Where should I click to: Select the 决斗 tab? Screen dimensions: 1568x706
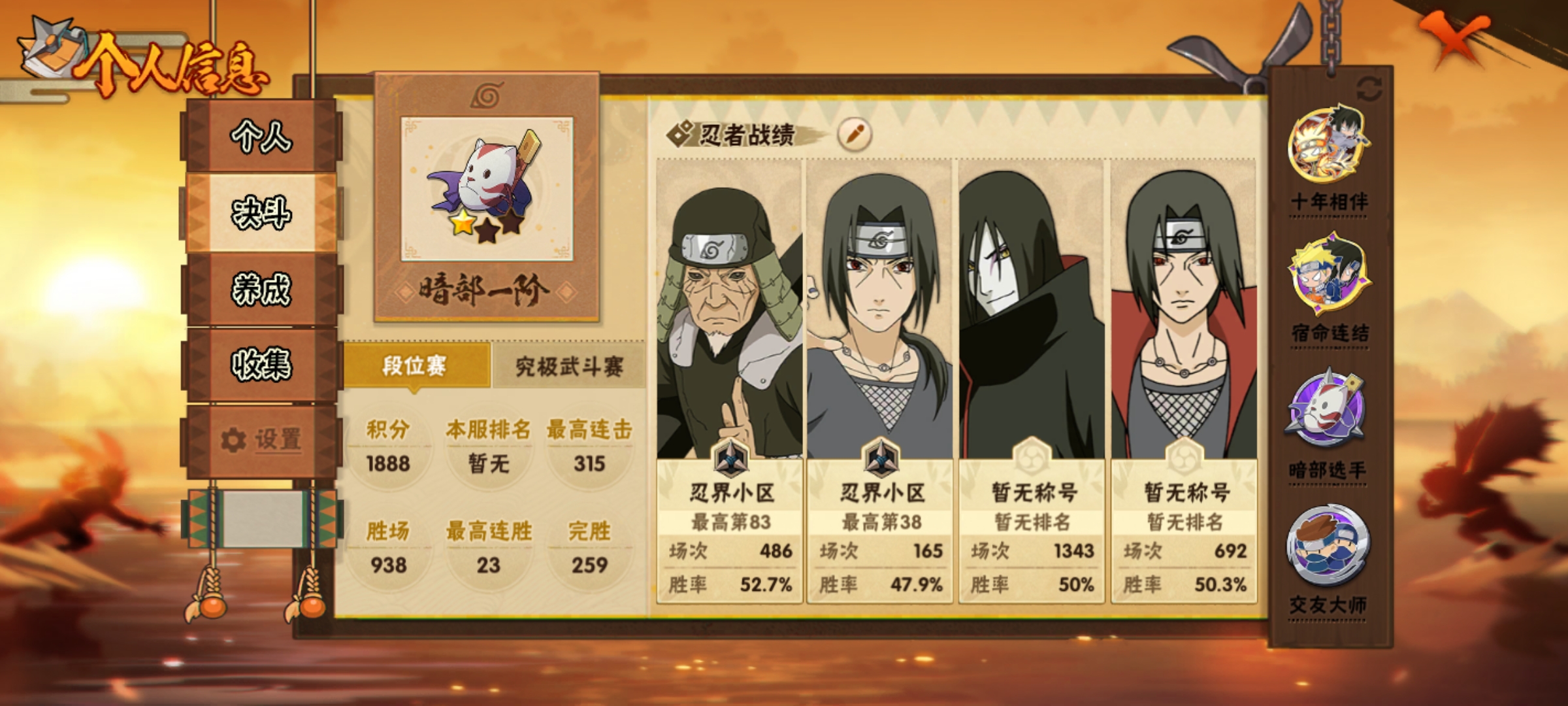click(261, 213)
